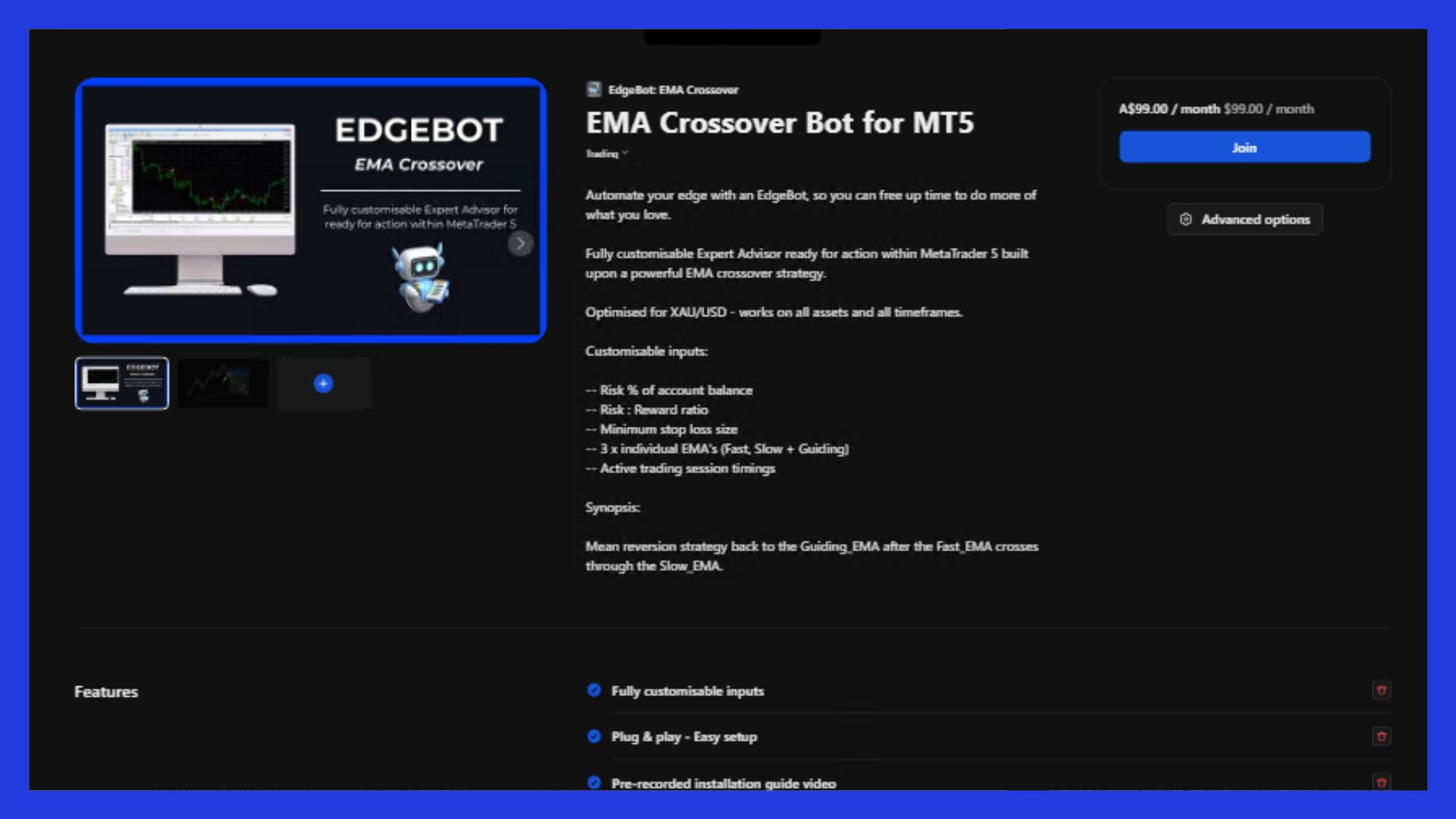Select the first EdgeBot thumbnail
Image resolution: width=1456 pixels, height=819 pixels.
click(122, 384)
